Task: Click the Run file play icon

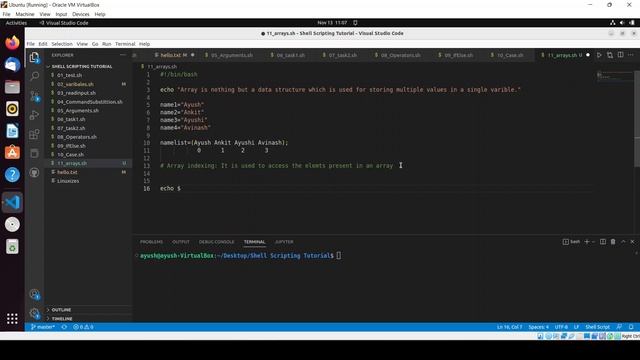Action: pyautogui.click(x=599, y=55)
